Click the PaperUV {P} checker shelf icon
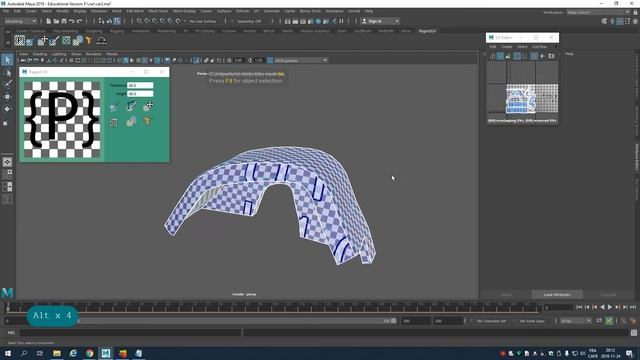This screenshot has height=360, width=640. 19,40
